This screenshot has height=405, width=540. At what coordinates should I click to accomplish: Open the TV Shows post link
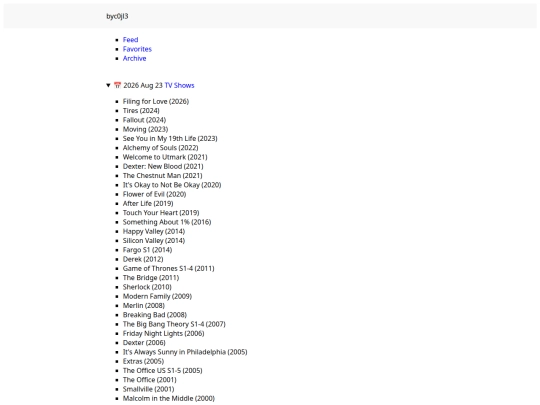pos(179,85)
